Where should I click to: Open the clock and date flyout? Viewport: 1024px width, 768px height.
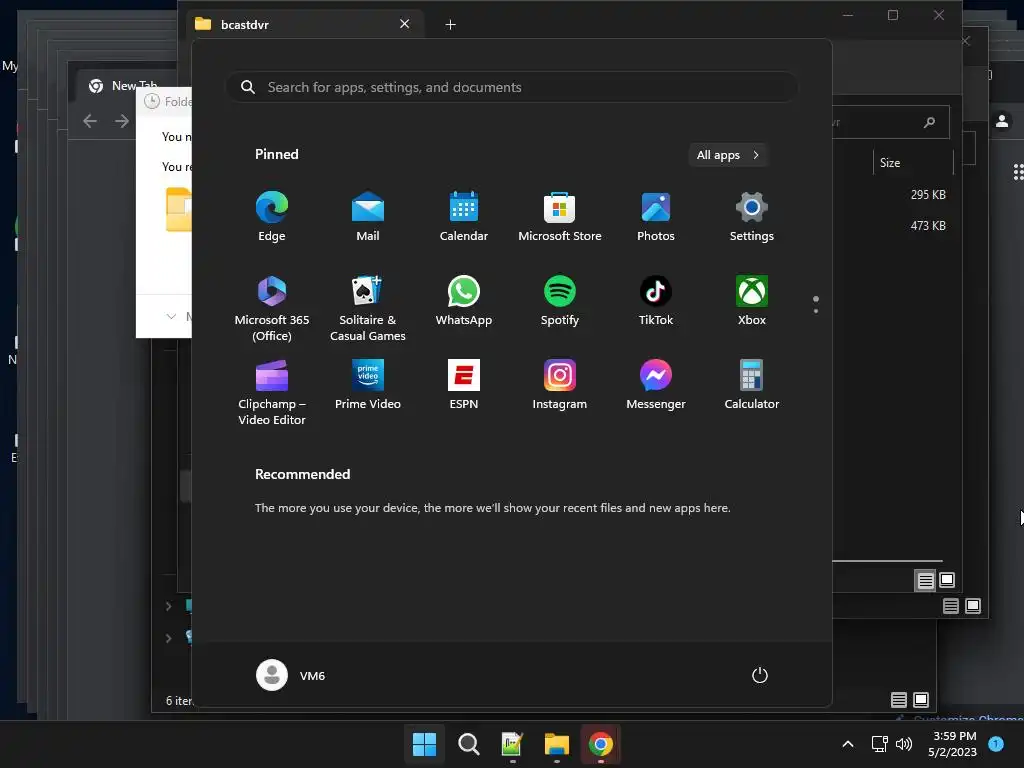click(953, 744)
